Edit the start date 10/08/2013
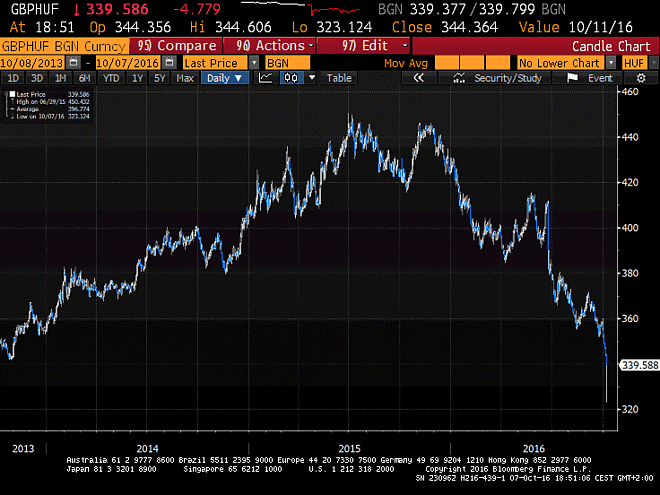Screen dimensions: 660x495 [x=32, y=63]
